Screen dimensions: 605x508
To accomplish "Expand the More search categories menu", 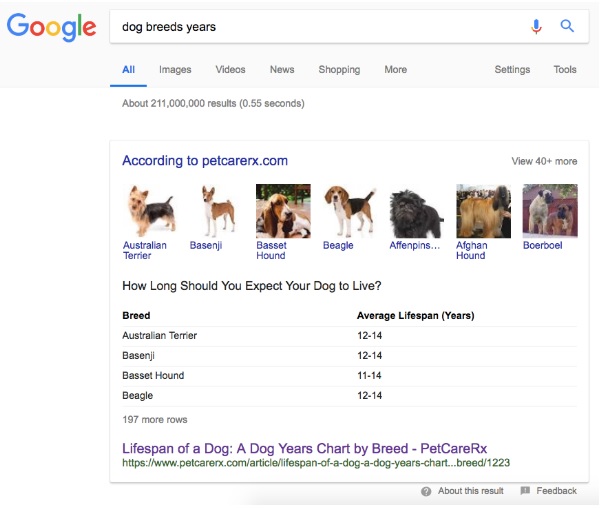I will [x=395, y=70].
